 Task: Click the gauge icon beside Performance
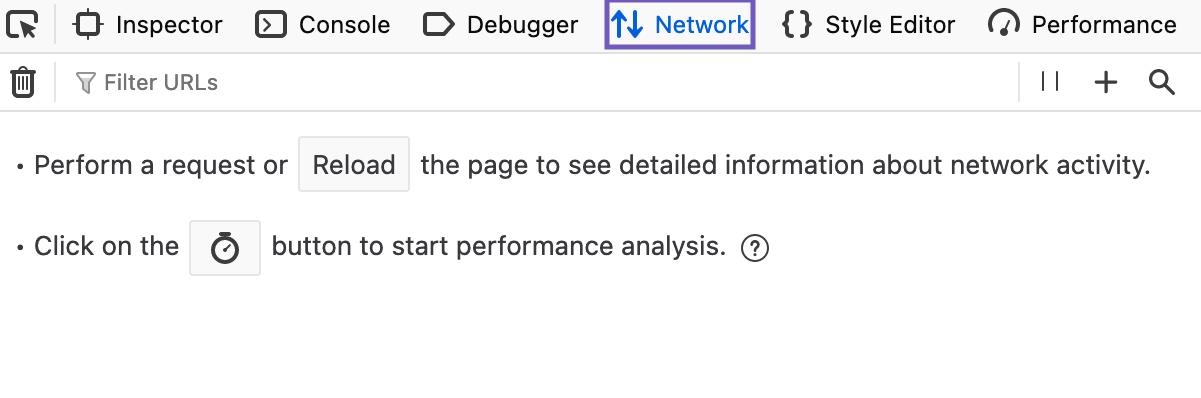1004,25
